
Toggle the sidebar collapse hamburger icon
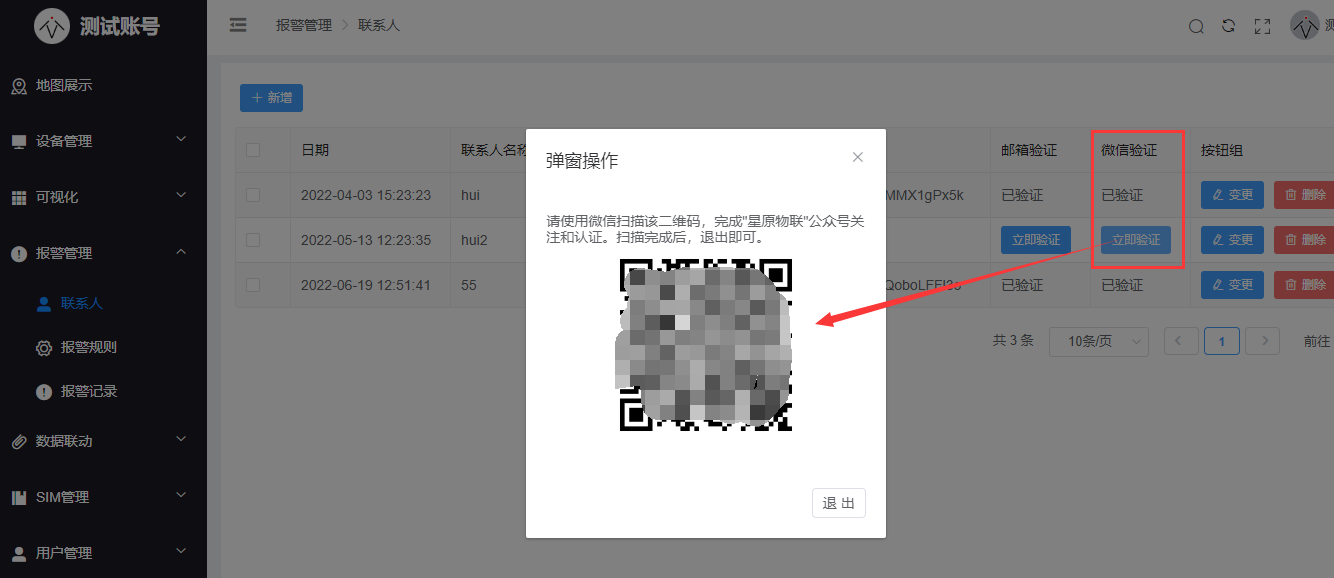click(x=238, y=25)
